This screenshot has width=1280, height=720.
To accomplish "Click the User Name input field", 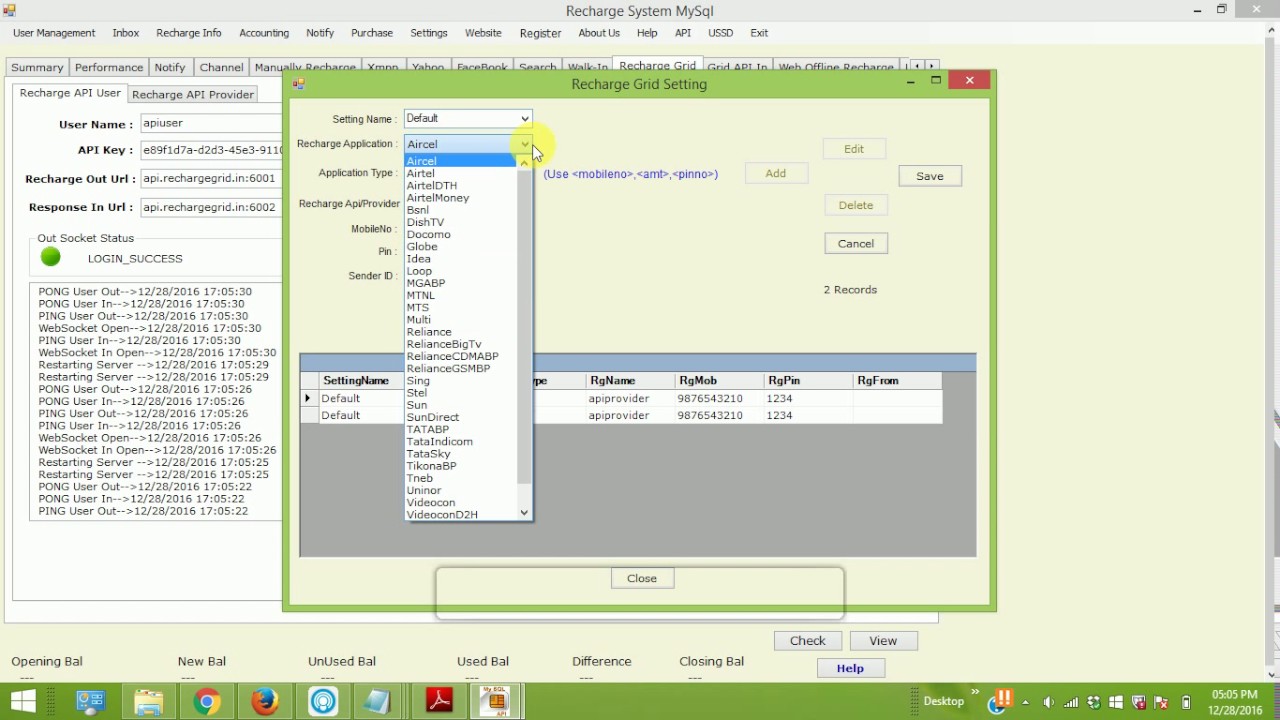I will coord(211,123).
